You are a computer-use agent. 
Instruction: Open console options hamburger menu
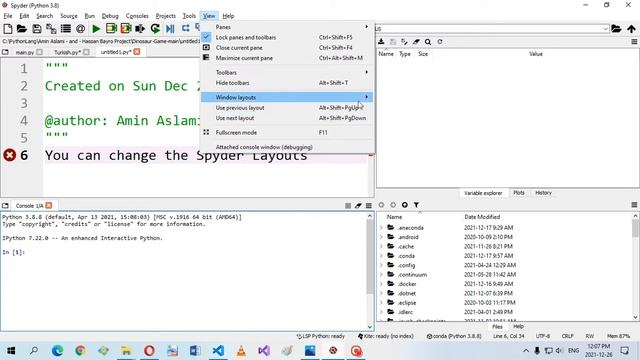pyautogui.click(x=369, y=206)
